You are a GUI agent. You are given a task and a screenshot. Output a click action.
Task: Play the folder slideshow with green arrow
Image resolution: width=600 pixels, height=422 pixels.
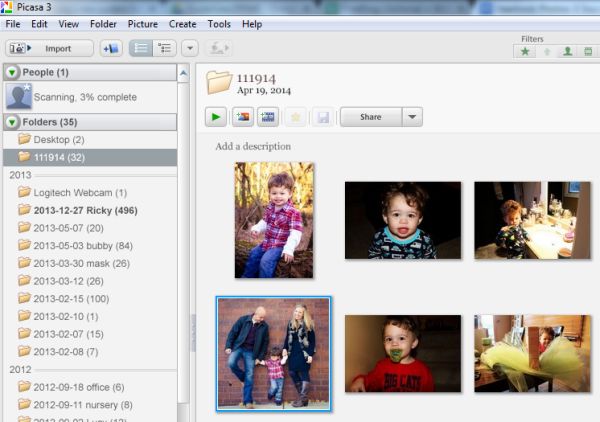216,117
